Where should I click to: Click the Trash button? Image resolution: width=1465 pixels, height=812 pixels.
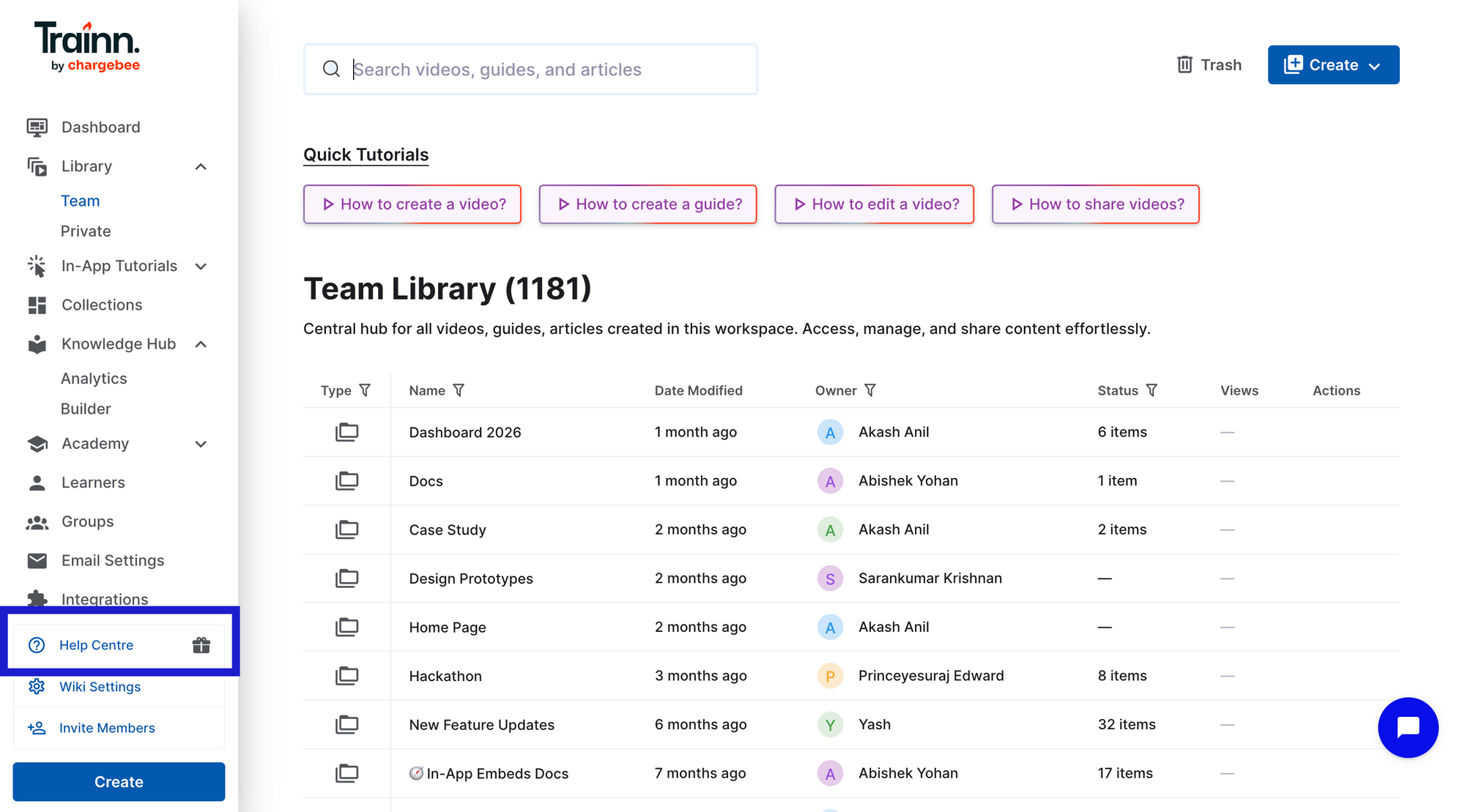pos(1209,64)
